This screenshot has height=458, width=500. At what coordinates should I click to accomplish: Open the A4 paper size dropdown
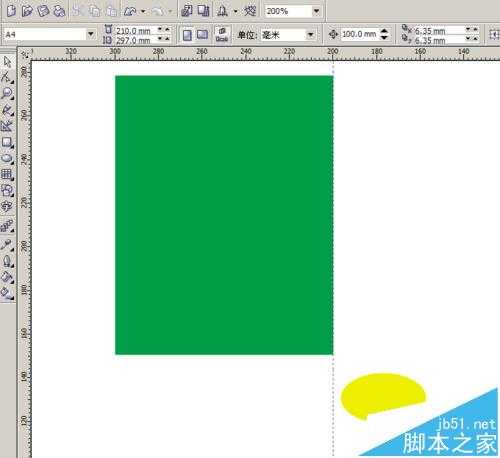[90, 34]
